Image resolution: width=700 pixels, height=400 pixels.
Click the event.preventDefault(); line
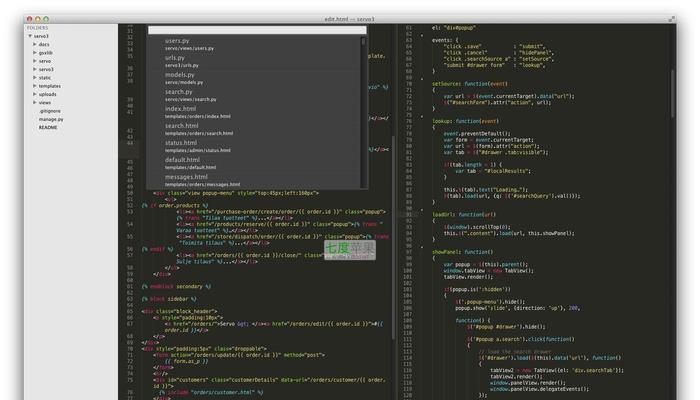point(476,133)
